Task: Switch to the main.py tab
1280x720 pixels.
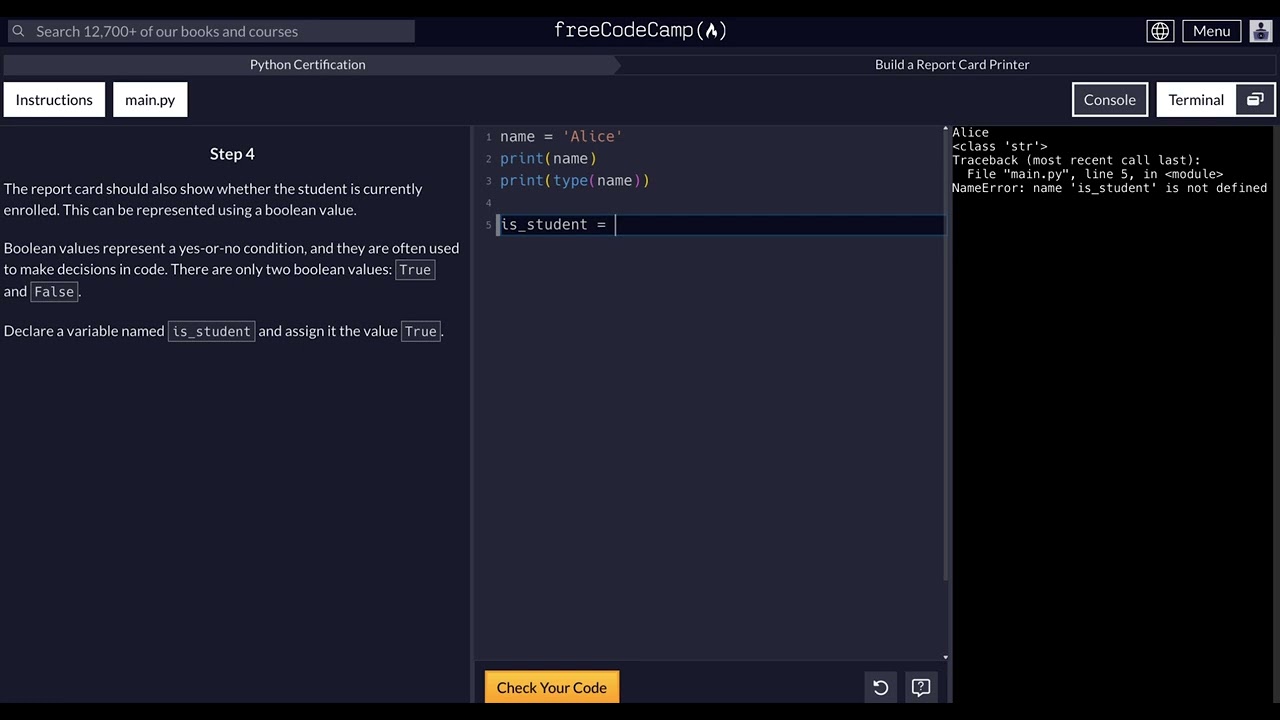Action: click(150, 100)
